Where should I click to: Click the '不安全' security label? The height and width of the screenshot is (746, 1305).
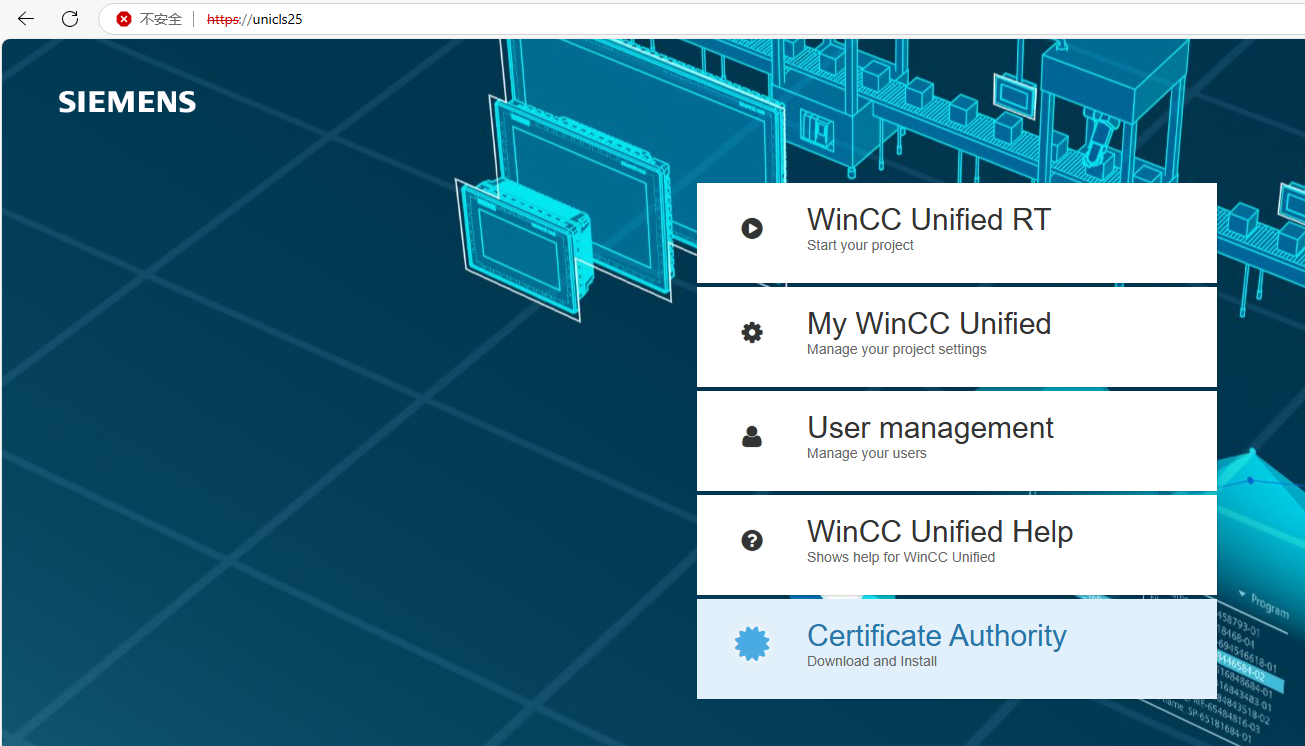[x=161, y=19]
